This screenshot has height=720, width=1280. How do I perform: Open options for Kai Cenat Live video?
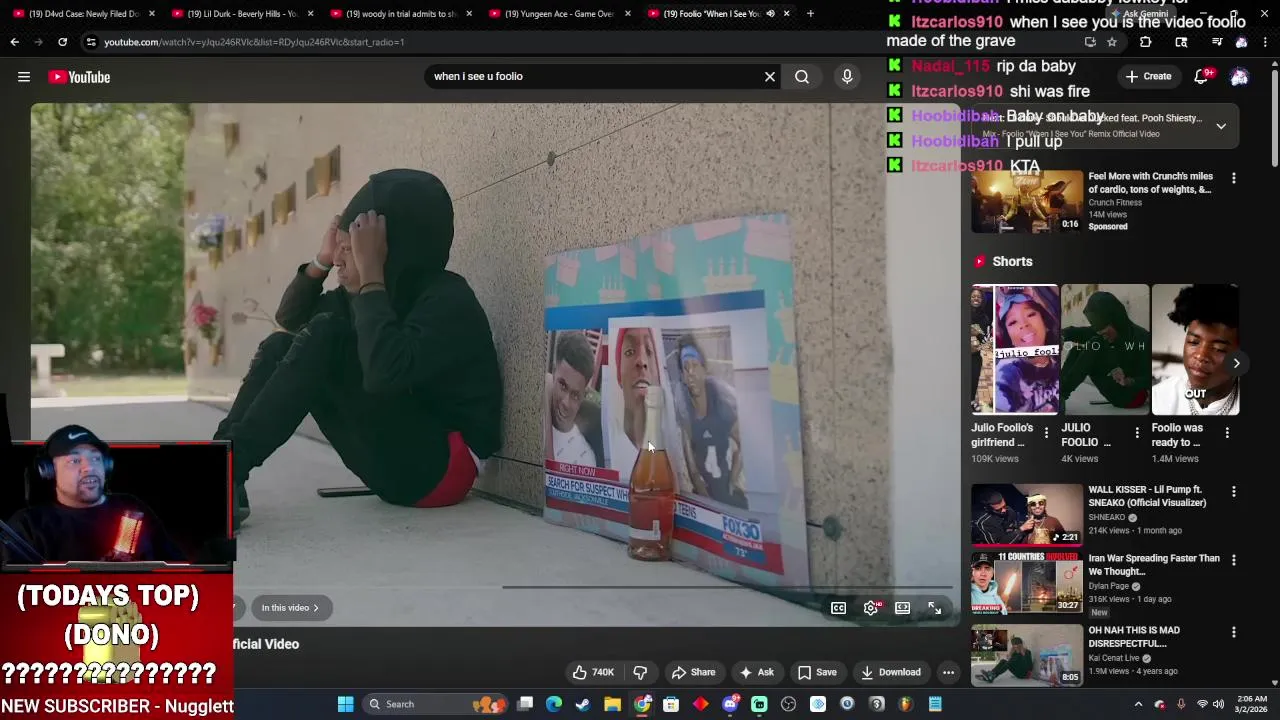tap(1233, 632)
